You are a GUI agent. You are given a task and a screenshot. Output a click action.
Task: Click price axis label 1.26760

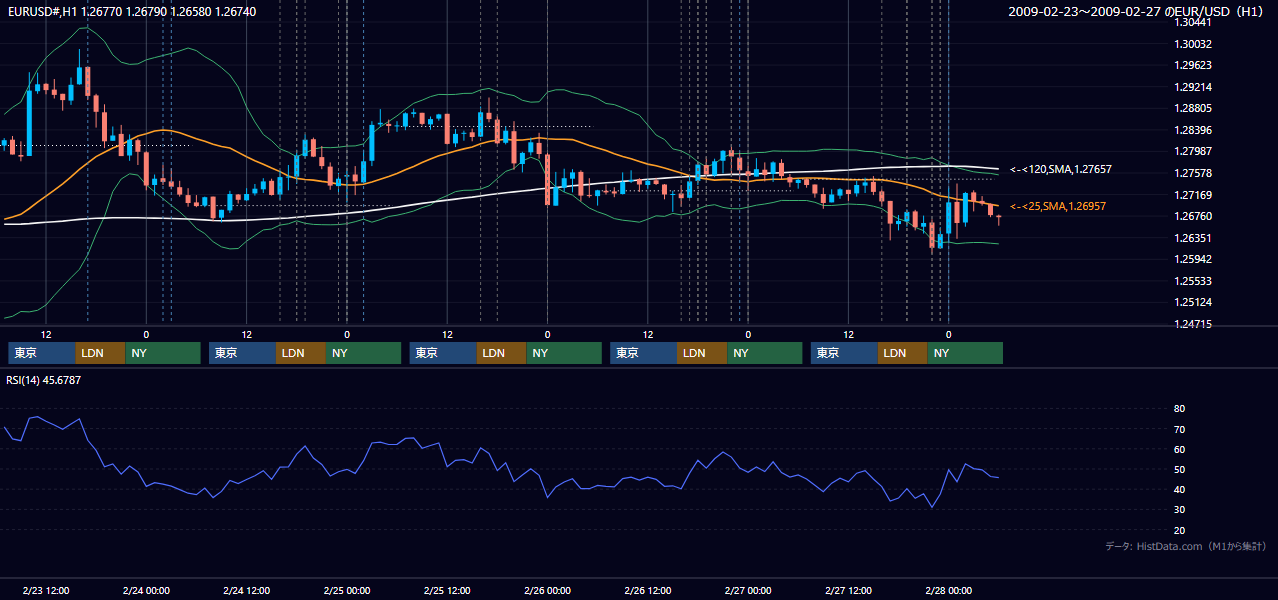coord(1193,216)
